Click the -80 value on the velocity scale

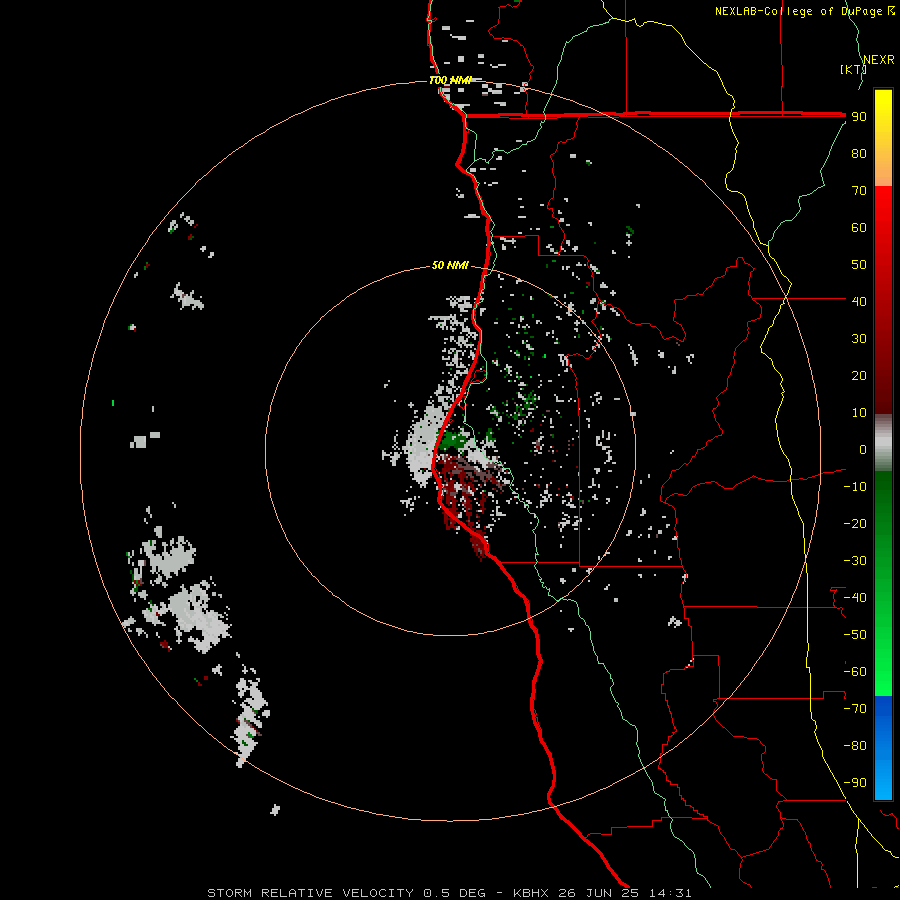[x=855, y=746]
